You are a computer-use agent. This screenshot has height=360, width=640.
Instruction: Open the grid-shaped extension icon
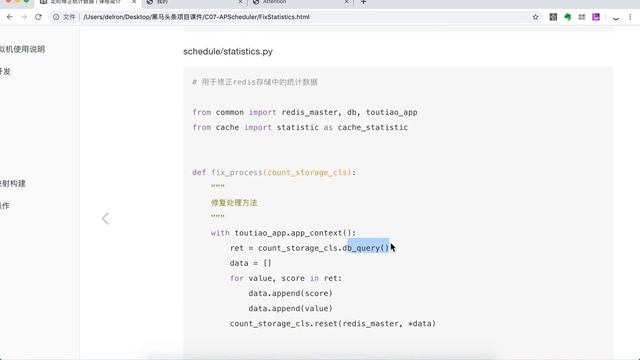click(x=582, y=17)
